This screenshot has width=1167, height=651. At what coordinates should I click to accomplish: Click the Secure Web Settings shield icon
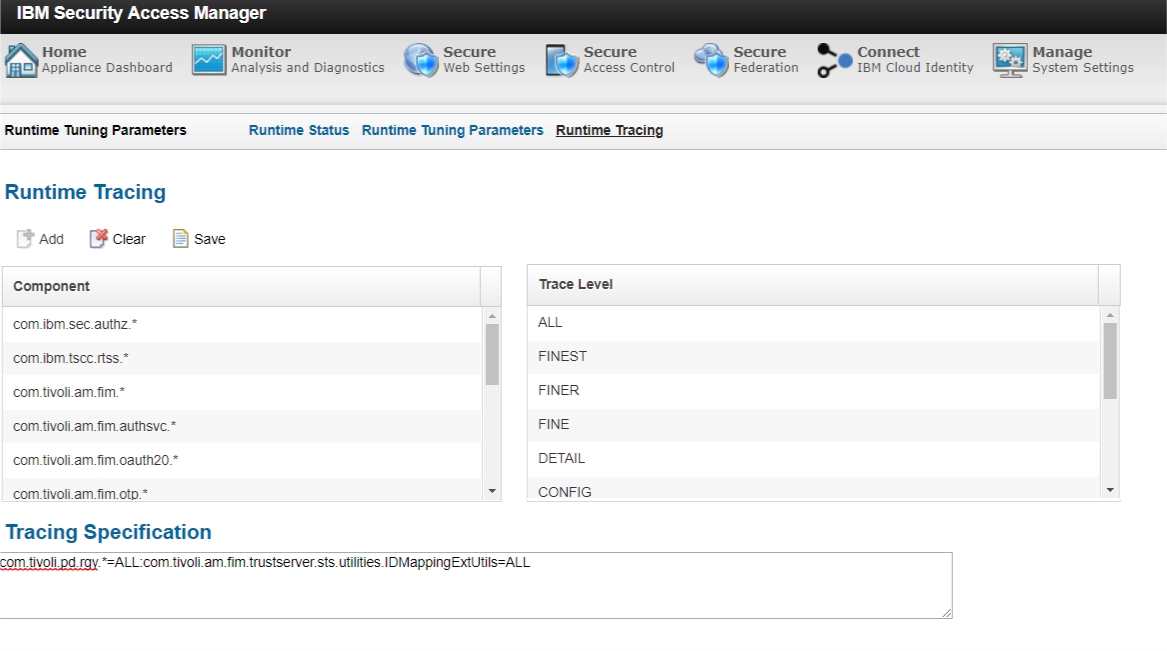420,60
